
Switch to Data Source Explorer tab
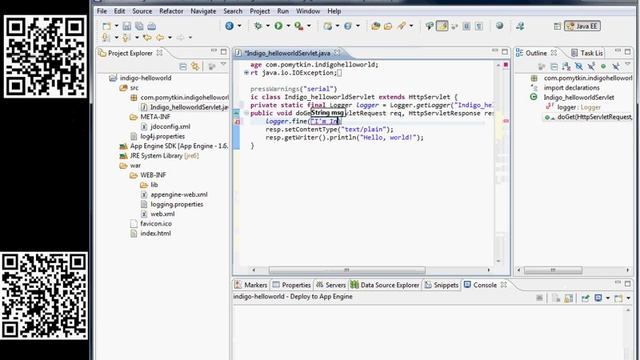click(385, 285)
